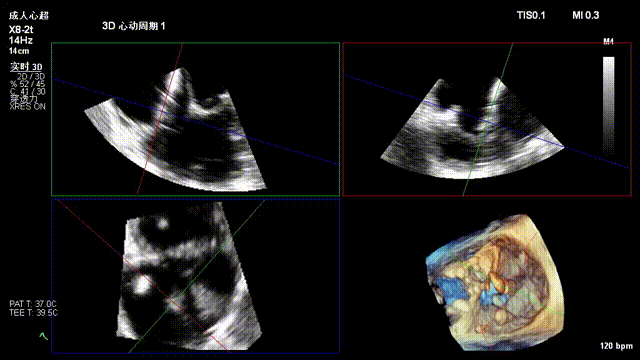Click the MI 0.3 mechanical index readout
Image resolution: width=640 pixels, height=360 pixels.
tap(586, 16)
